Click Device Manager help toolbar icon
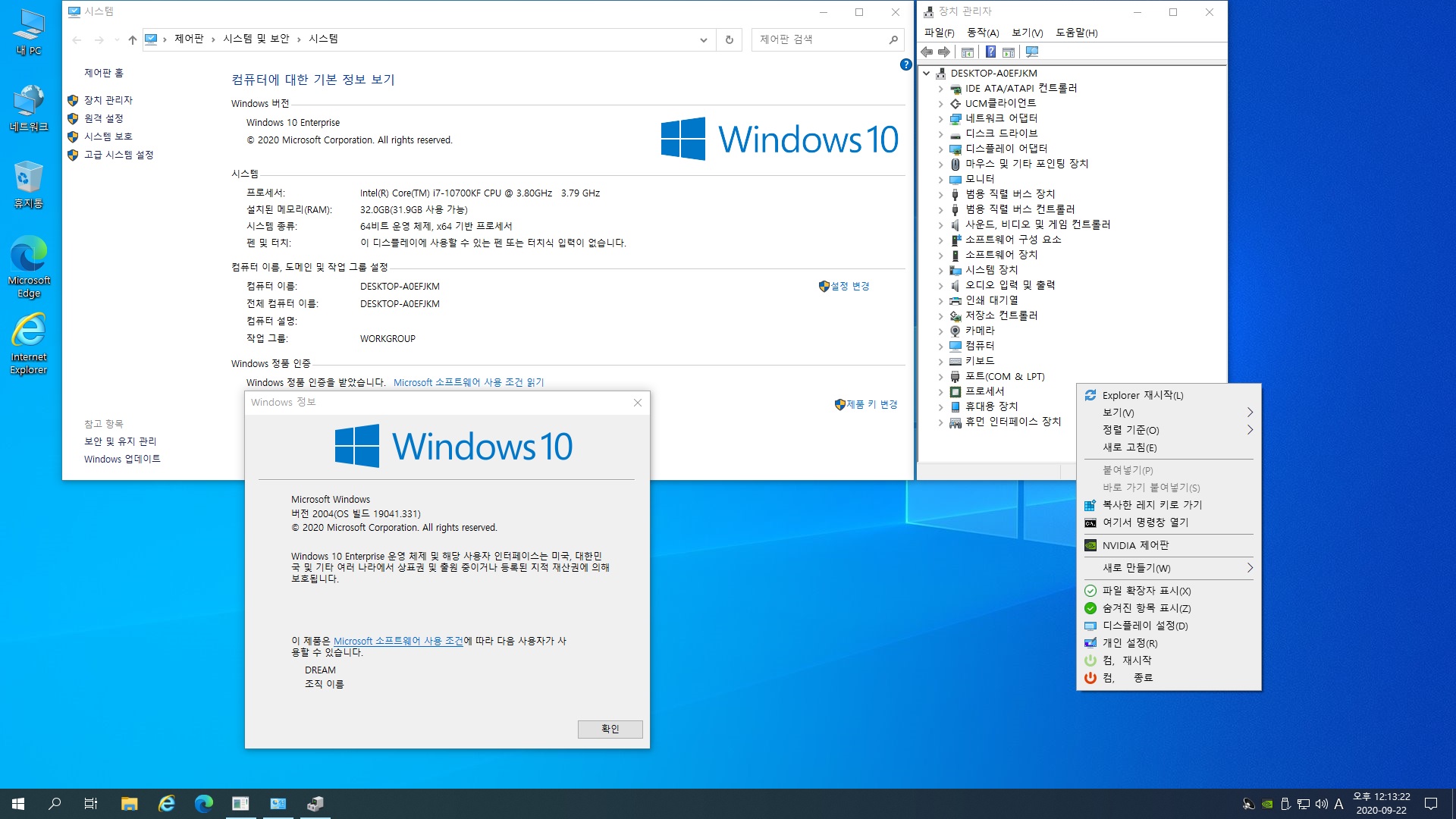The width and height of the screenshot is (1456, 819). click(x=990, y=52)
